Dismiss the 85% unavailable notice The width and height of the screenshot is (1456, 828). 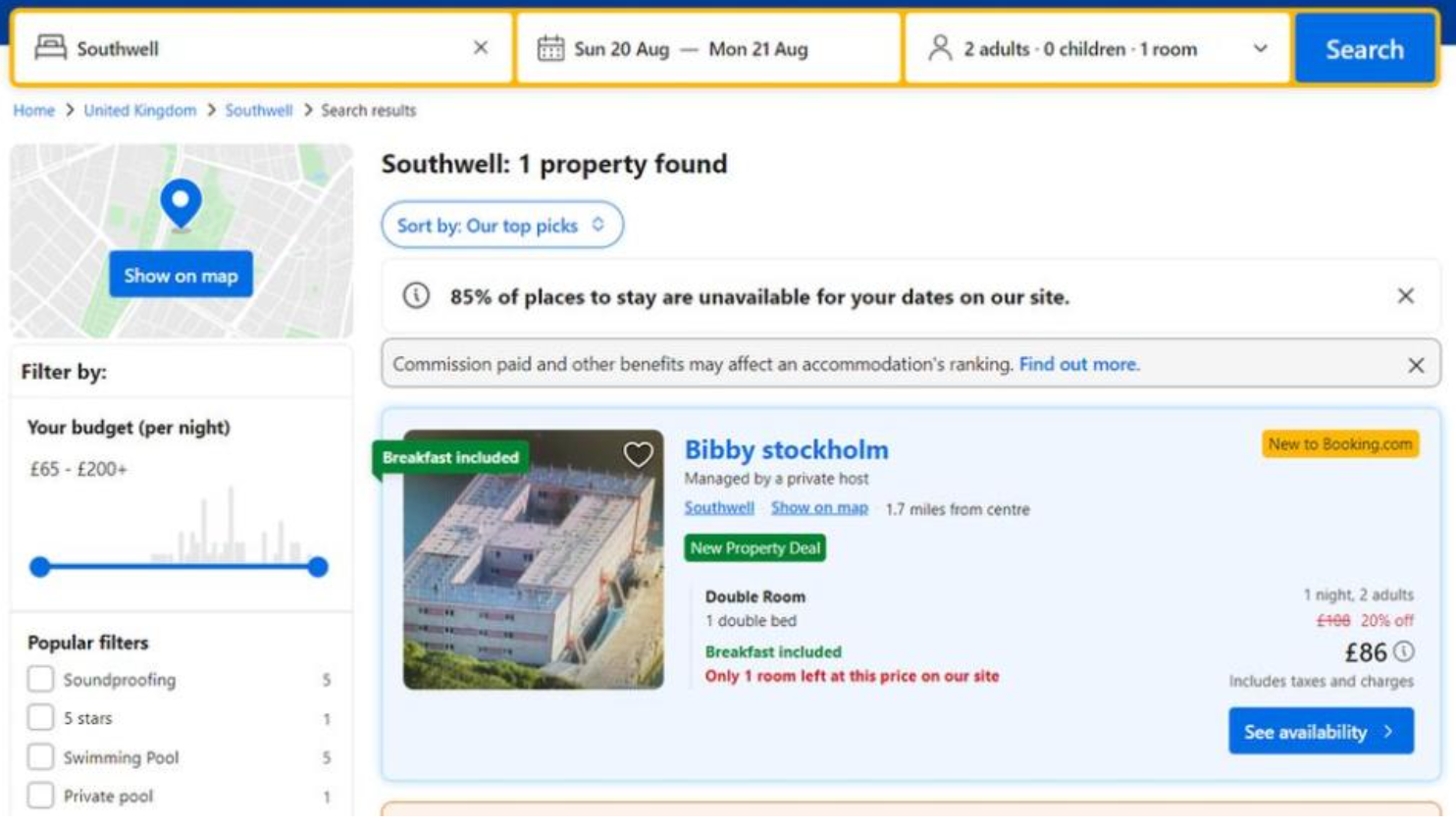[1405, 296]
